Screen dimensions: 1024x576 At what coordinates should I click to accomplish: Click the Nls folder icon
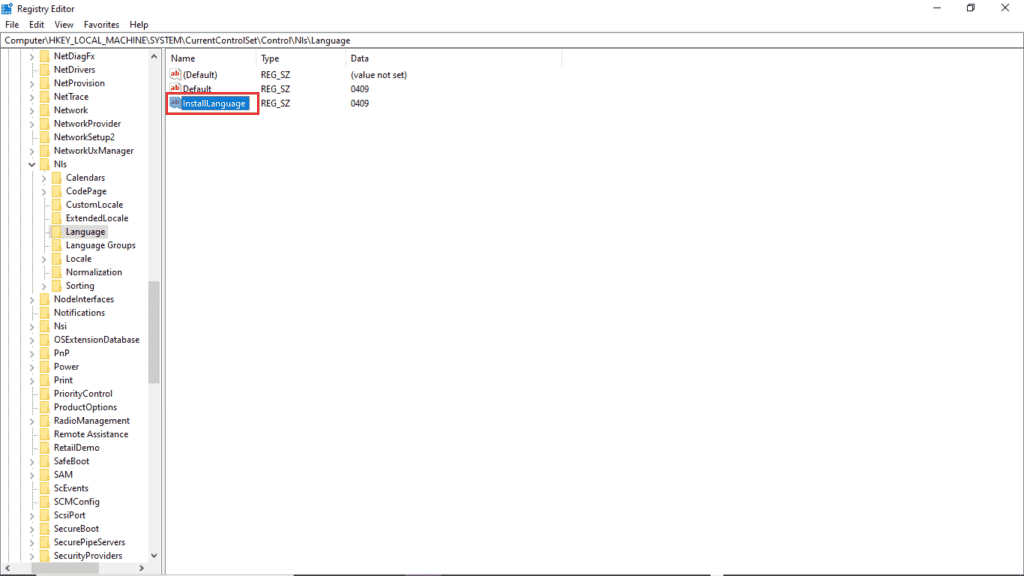44,164
